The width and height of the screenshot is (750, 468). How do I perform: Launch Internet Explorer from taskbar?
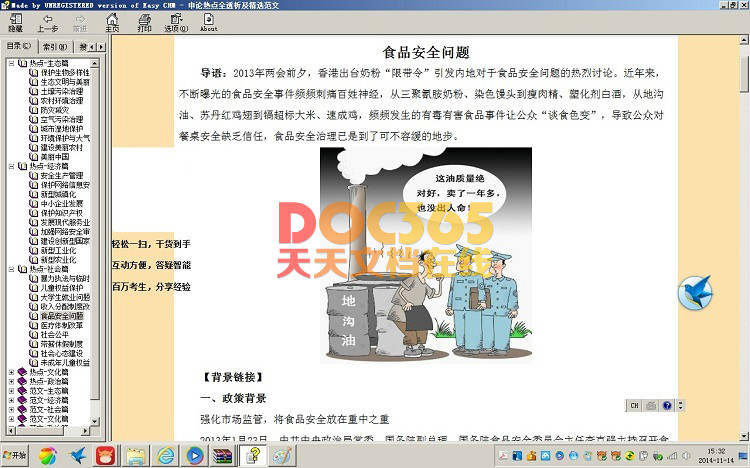[165, 456]
